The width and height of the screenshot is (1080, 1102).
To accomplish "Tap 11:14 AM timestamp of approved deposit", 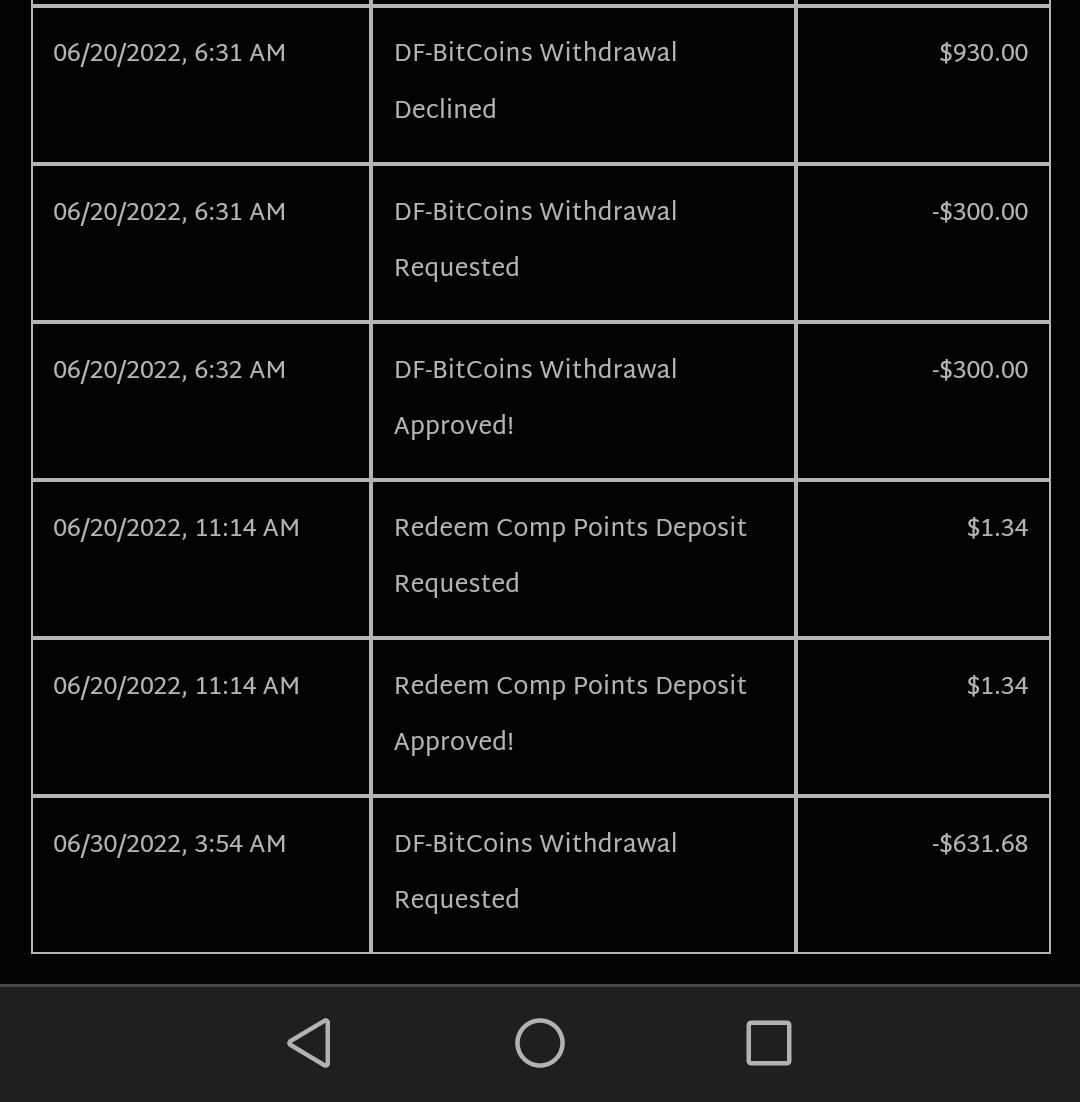I will [x=176, y=687].
